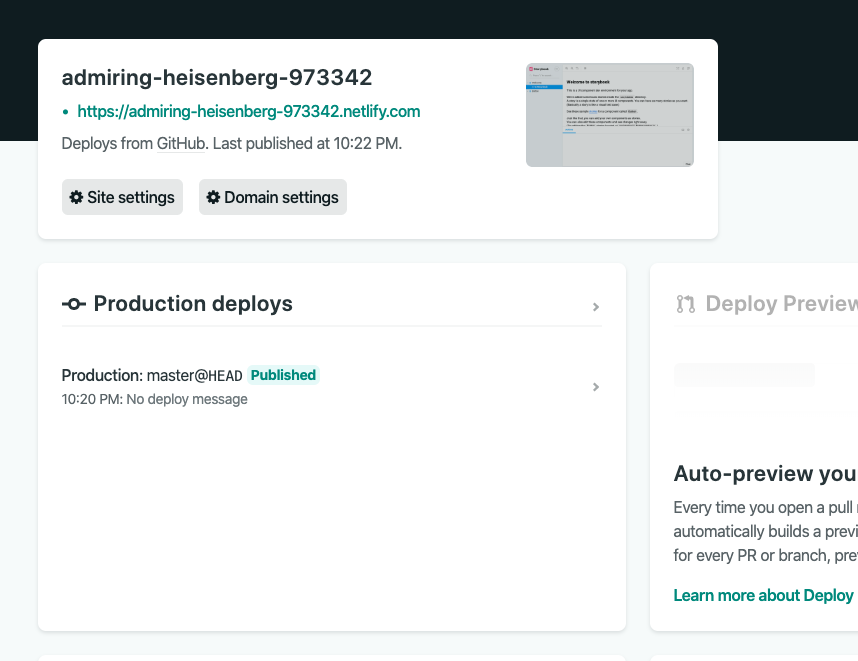Click the Production deploys heading
Image resolution: width=858 pixels, height=661 pixels.
point(193,304)
